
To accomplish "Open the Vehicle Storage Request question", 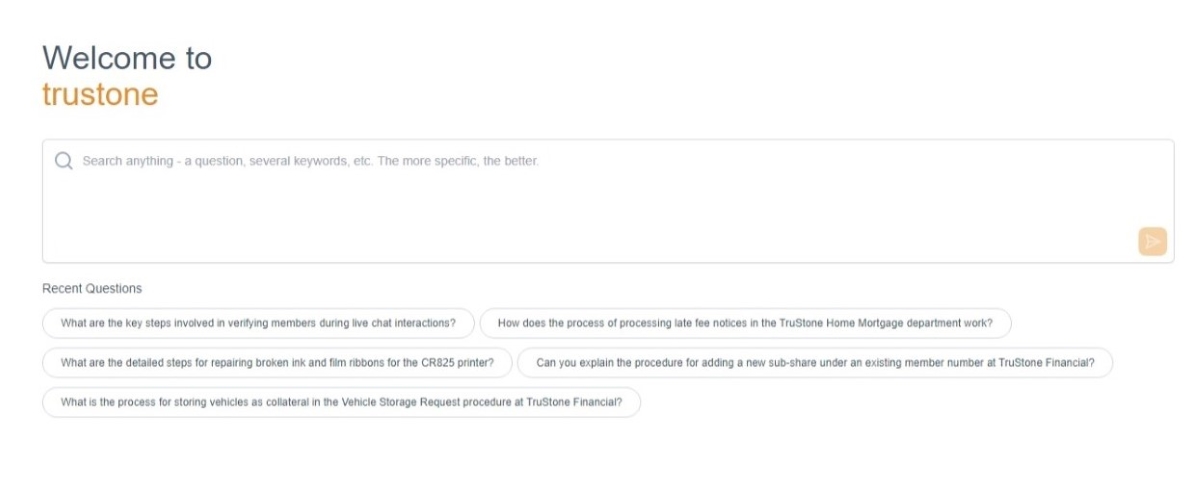I will point(341,402).
